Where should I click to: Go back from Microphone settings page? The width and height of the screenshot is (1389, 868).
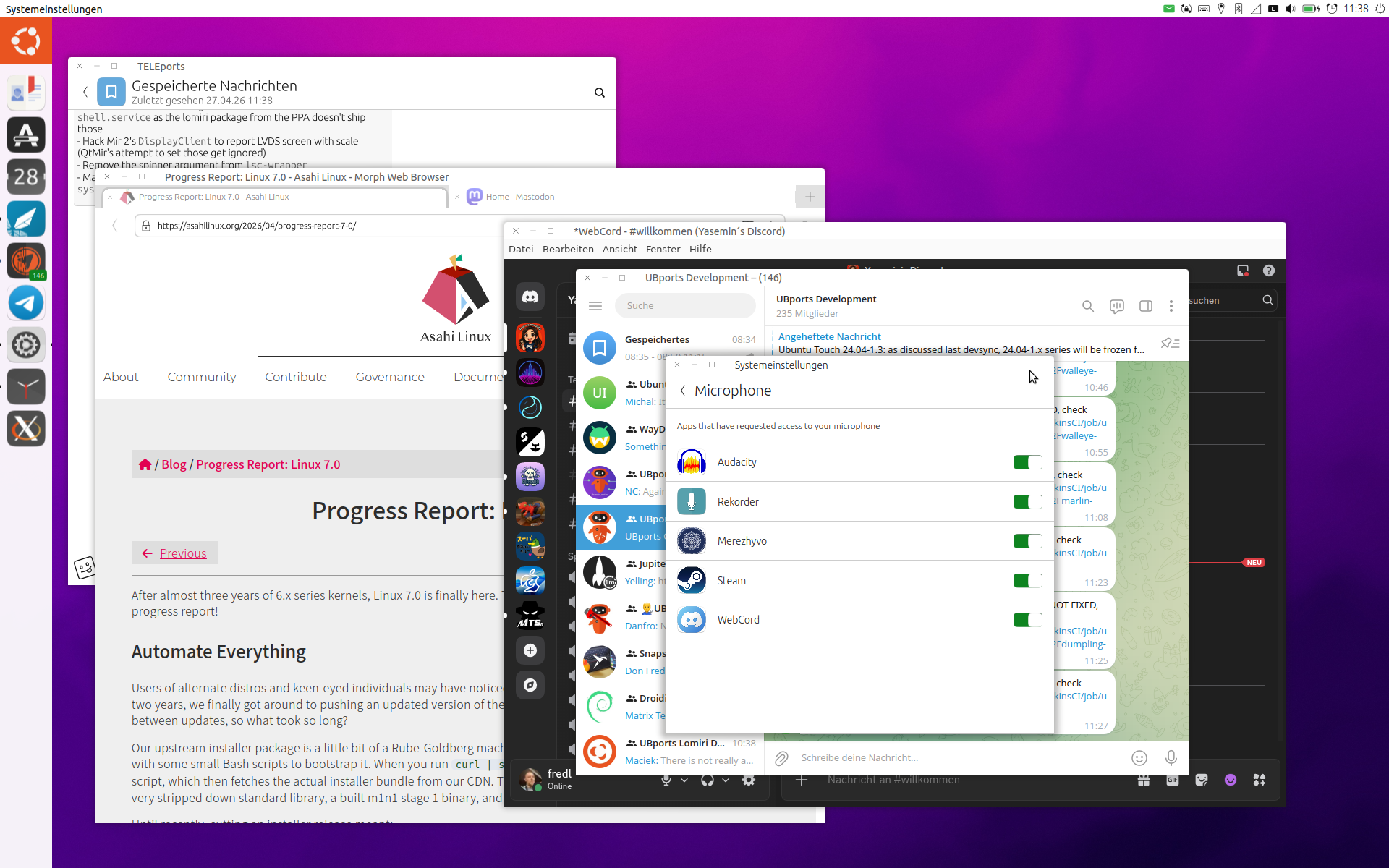click(x=683, y=391)
